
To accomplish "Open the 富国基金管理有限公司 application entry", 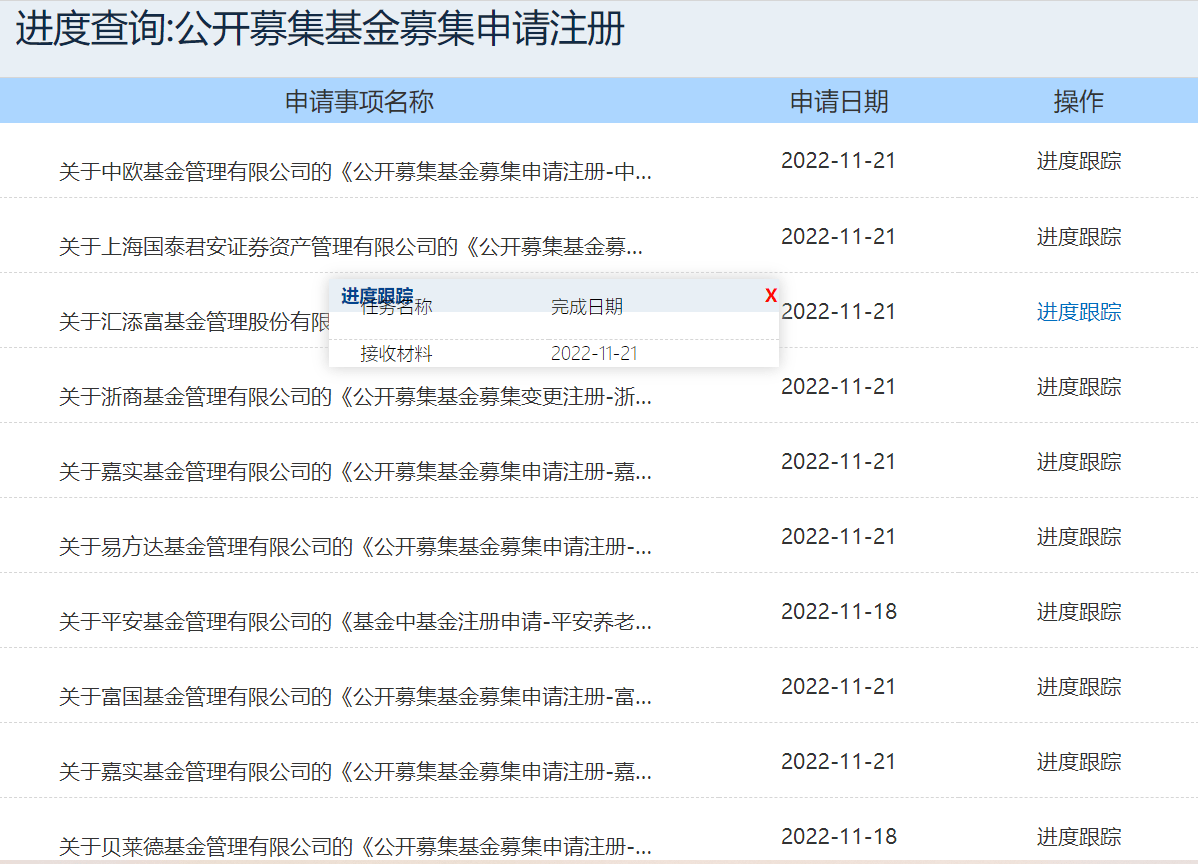I will pos(355,697).
